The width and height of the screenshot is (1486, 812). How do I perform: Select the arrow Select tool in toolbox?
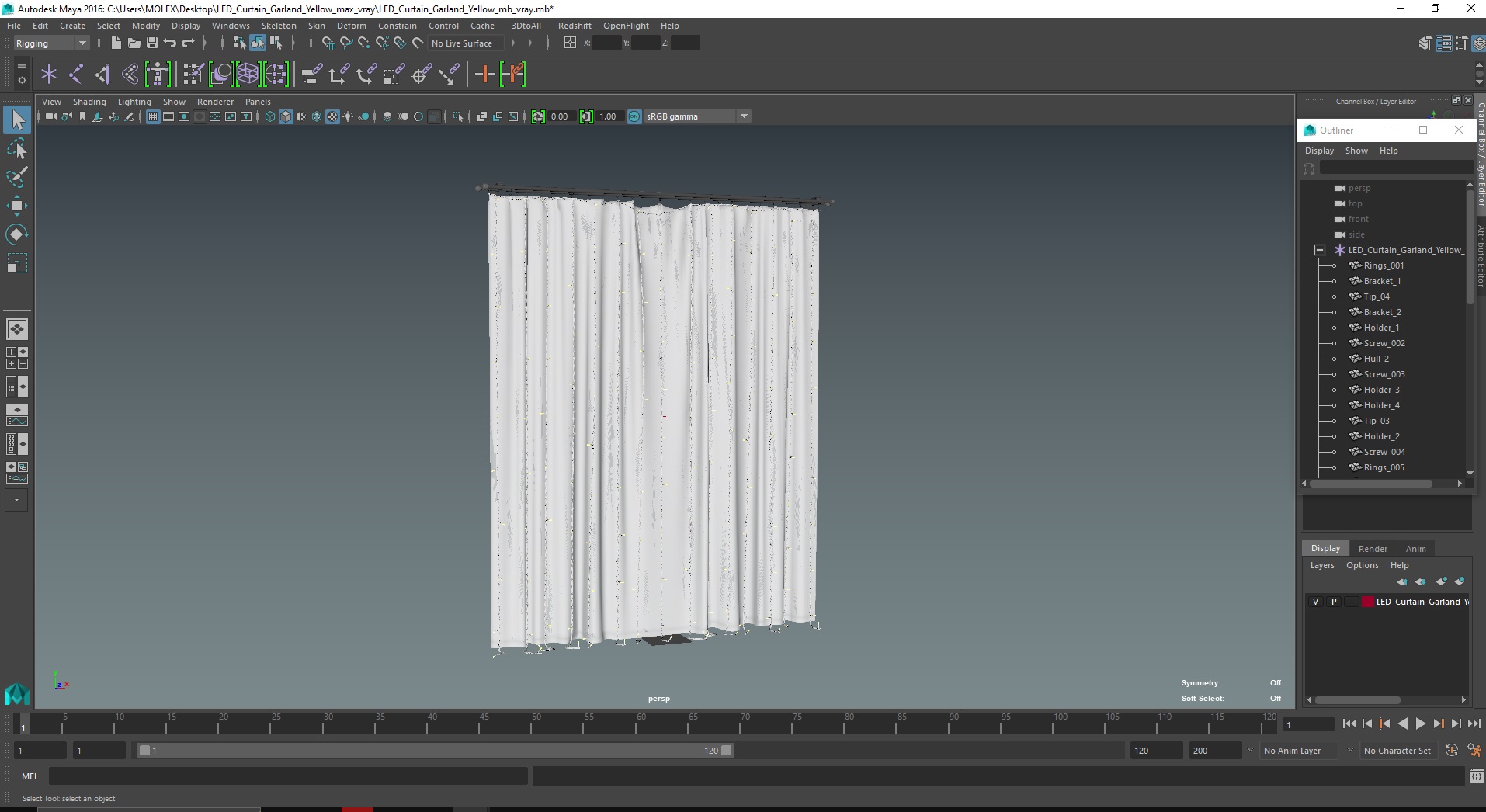pyautogui.click(x=17, y=120)
